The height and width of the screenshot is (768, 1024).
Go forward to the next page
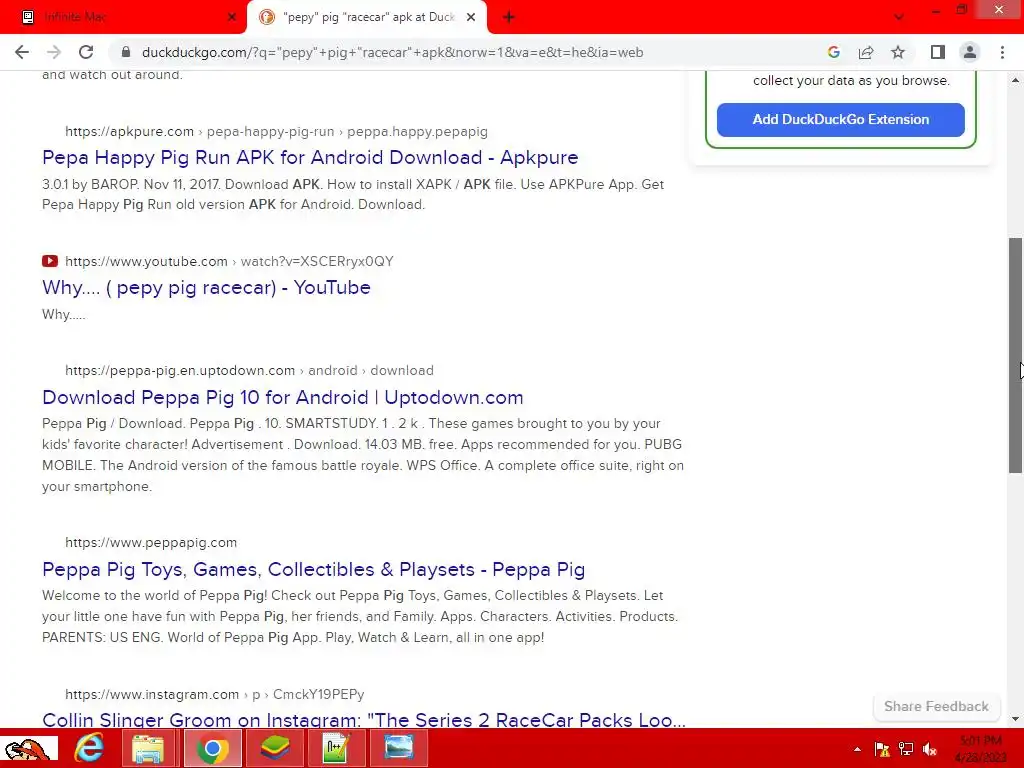[54, 52]
